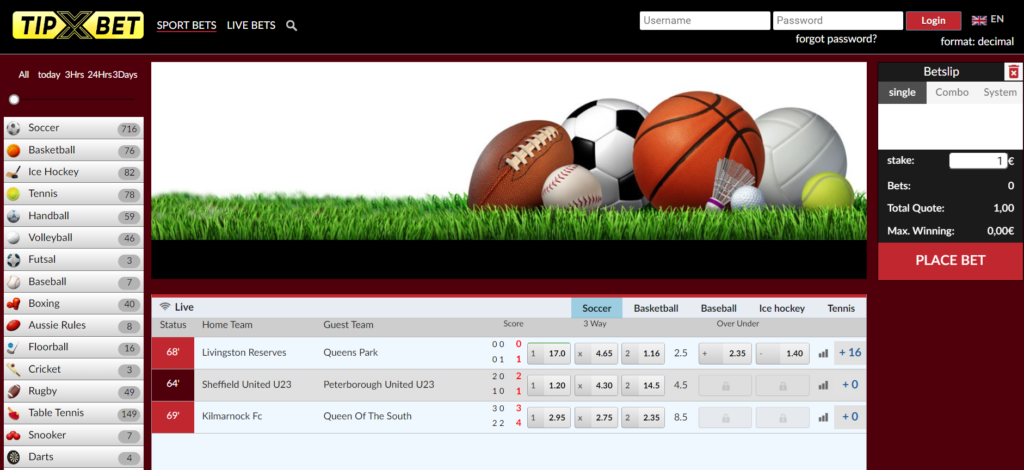The width and height of the screenshot is (1024, 470).
Task: Expand +0 bets for Kilmarnock Fc
Action: click(x=850, y=416)
